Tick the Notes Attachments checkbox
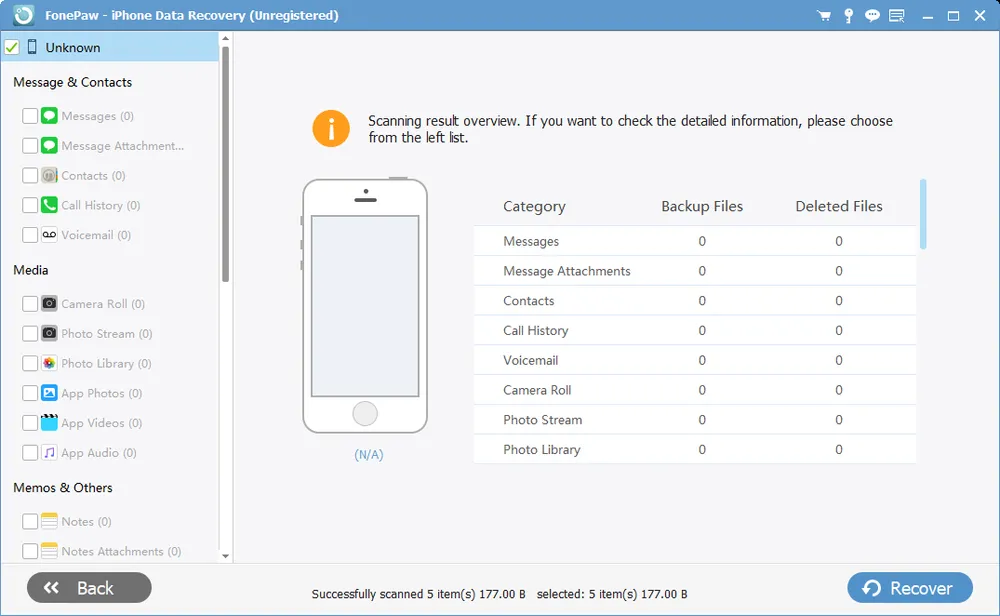 tap(30, 551)
